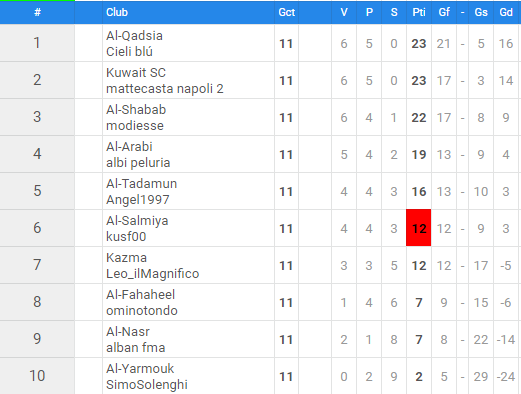Screen dimensions: 521x394
Task: Click the # ranking column header
Action: [x=37, y=12]
